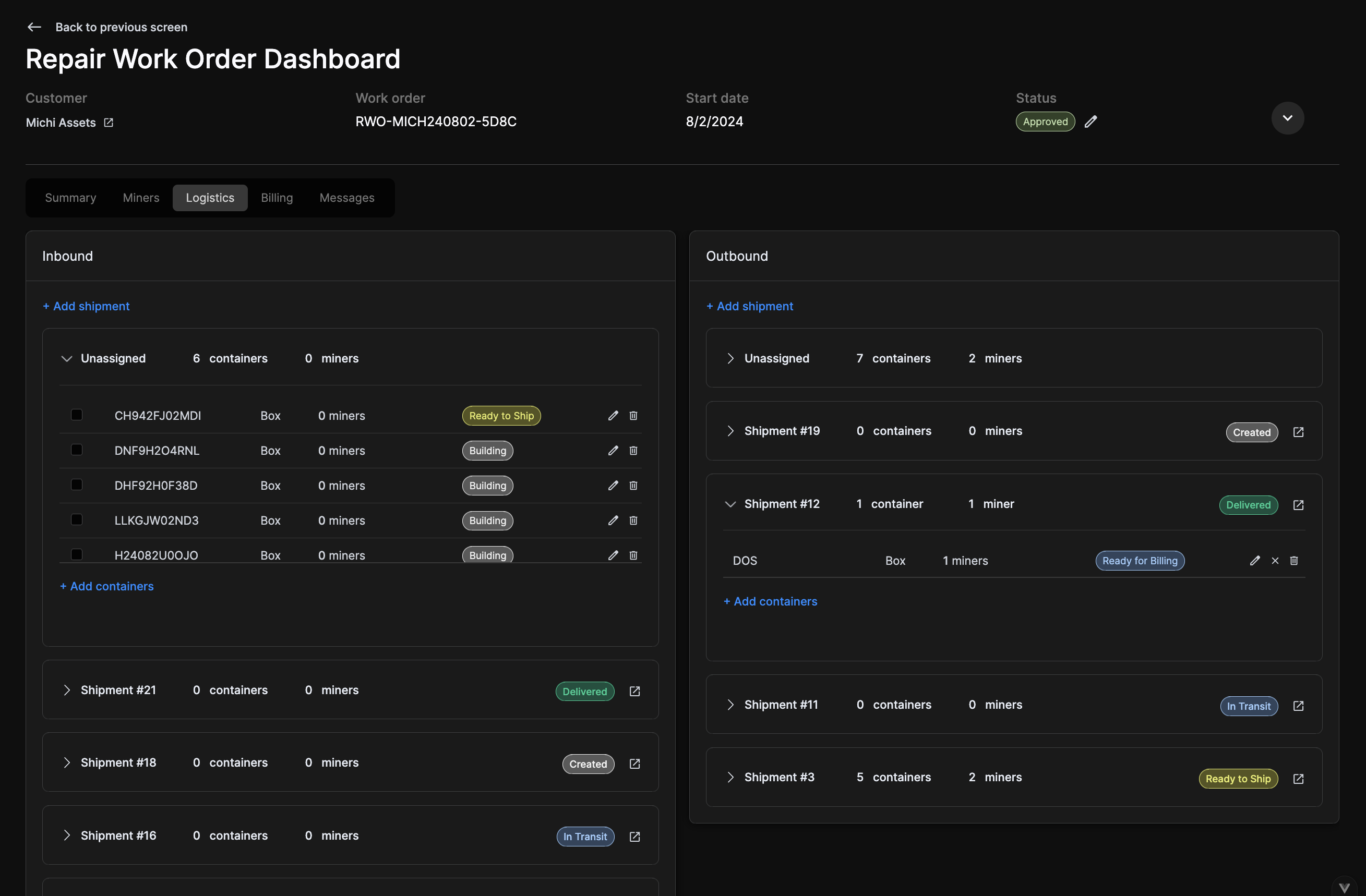Edit the CH942FJ02MDI container details
1366x896 pixels.
pyautogui.click(x=613, y=415)
